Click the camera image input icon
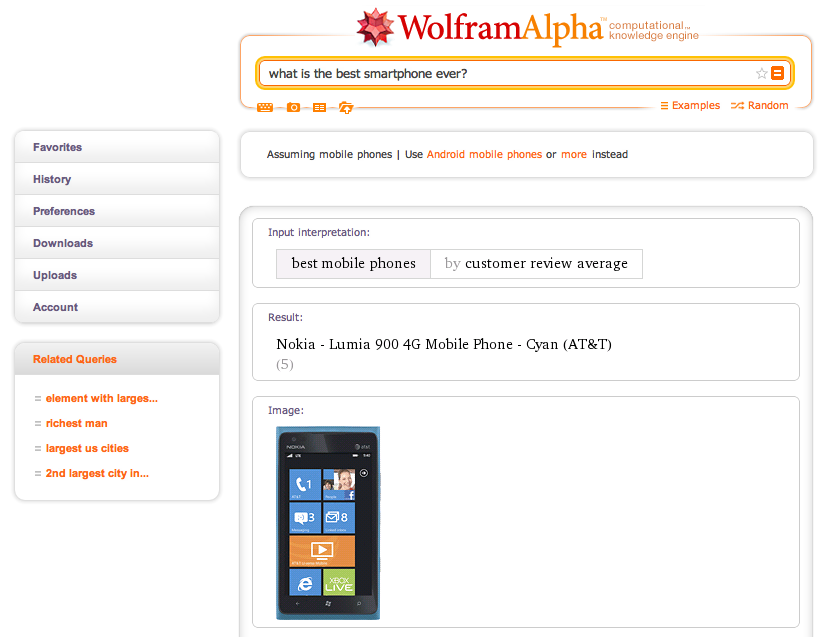Screen dimensions: 827x637 pos(293,107)
